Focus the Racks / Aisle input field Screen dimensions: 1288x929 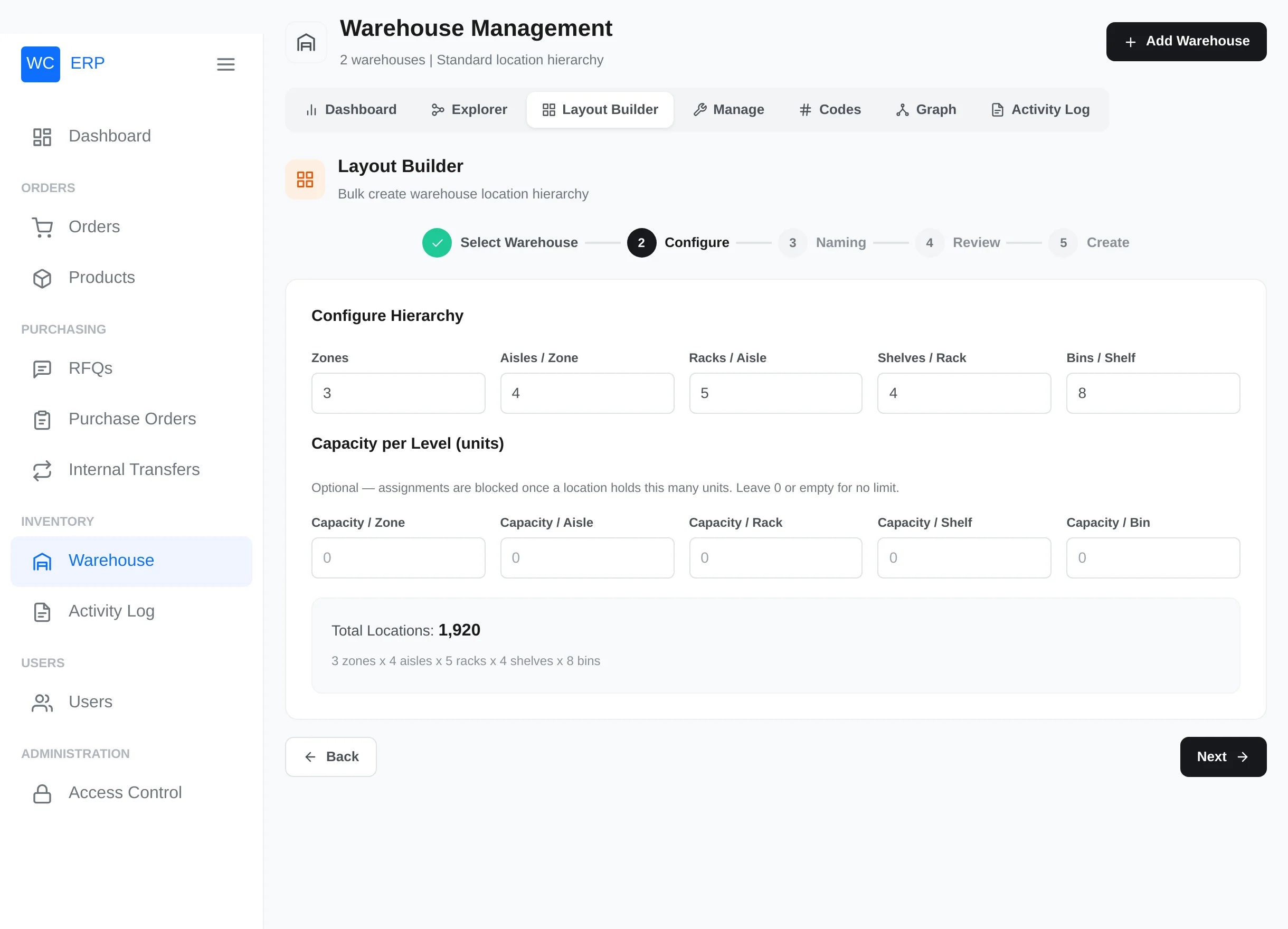(x=775, y=393)
